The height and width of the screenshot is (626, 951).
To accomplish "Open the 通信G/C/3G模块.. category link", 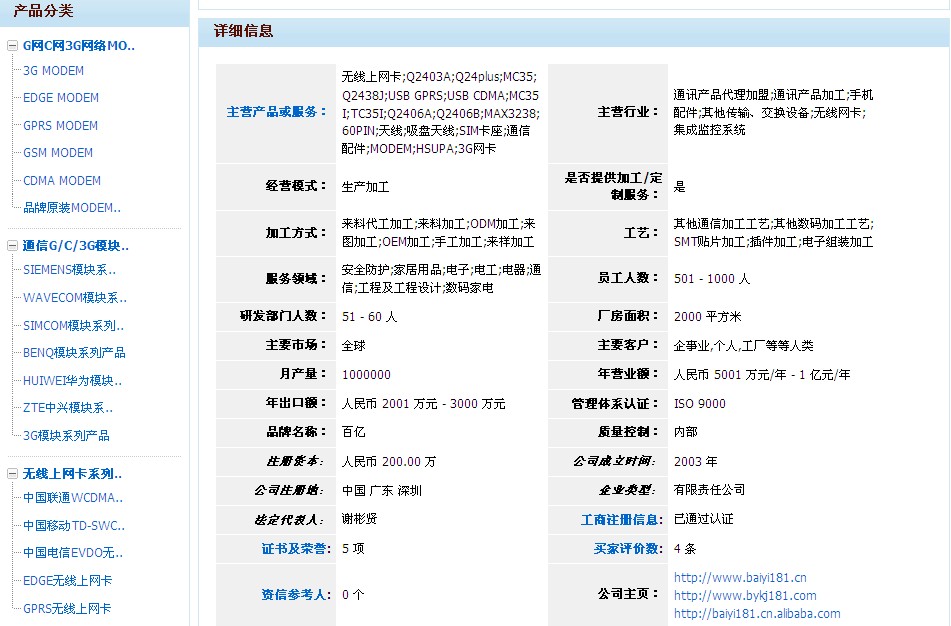I will point(76,246).
